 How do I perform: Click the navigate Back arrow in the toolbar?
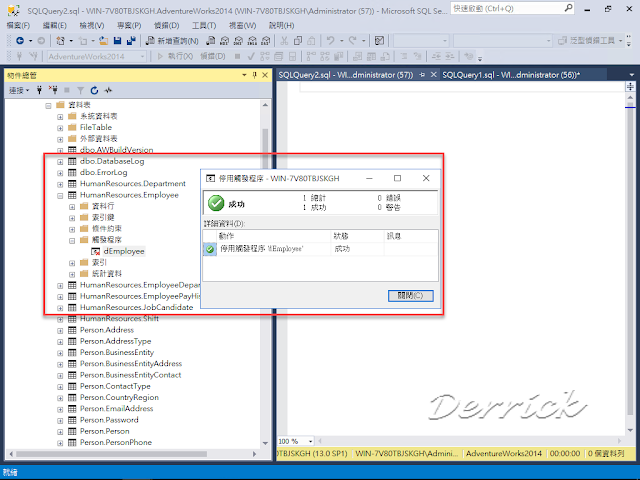pyautogui.click(x=20, y=40)
